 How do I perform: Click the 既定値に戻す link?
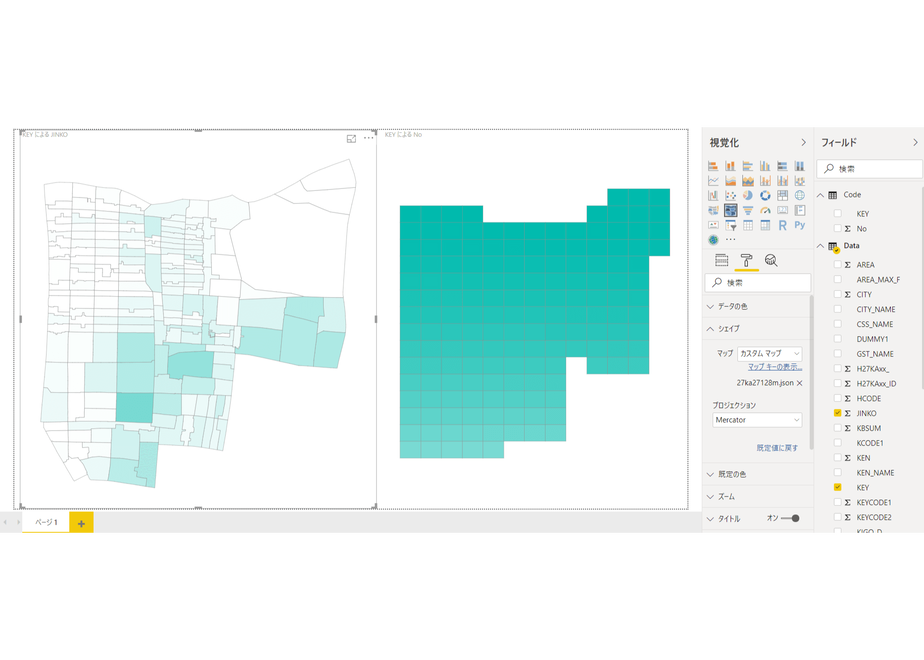coord(777,448)
